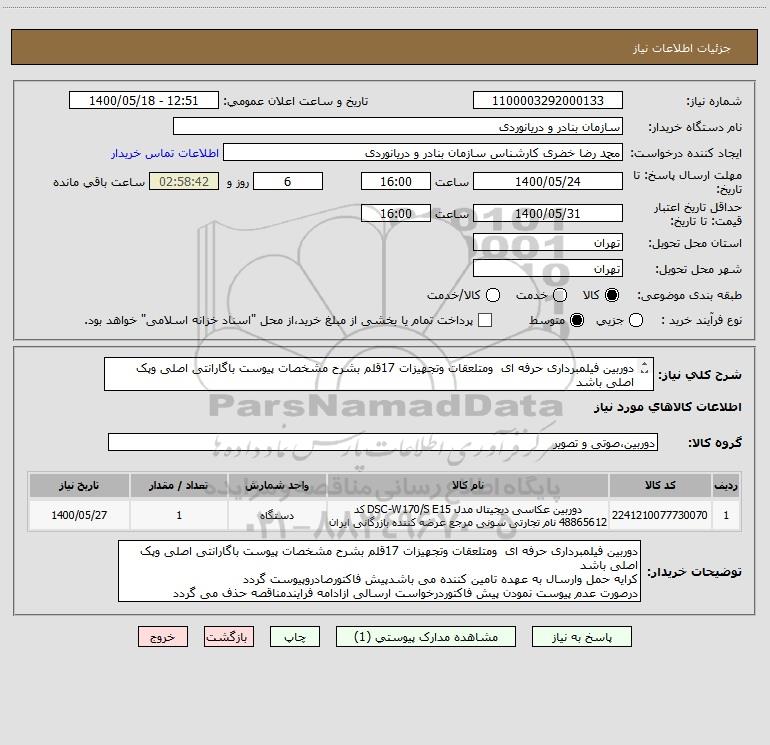770x745 pixels.
Task: Click the نام کالا column header
Action: [468, 485]
